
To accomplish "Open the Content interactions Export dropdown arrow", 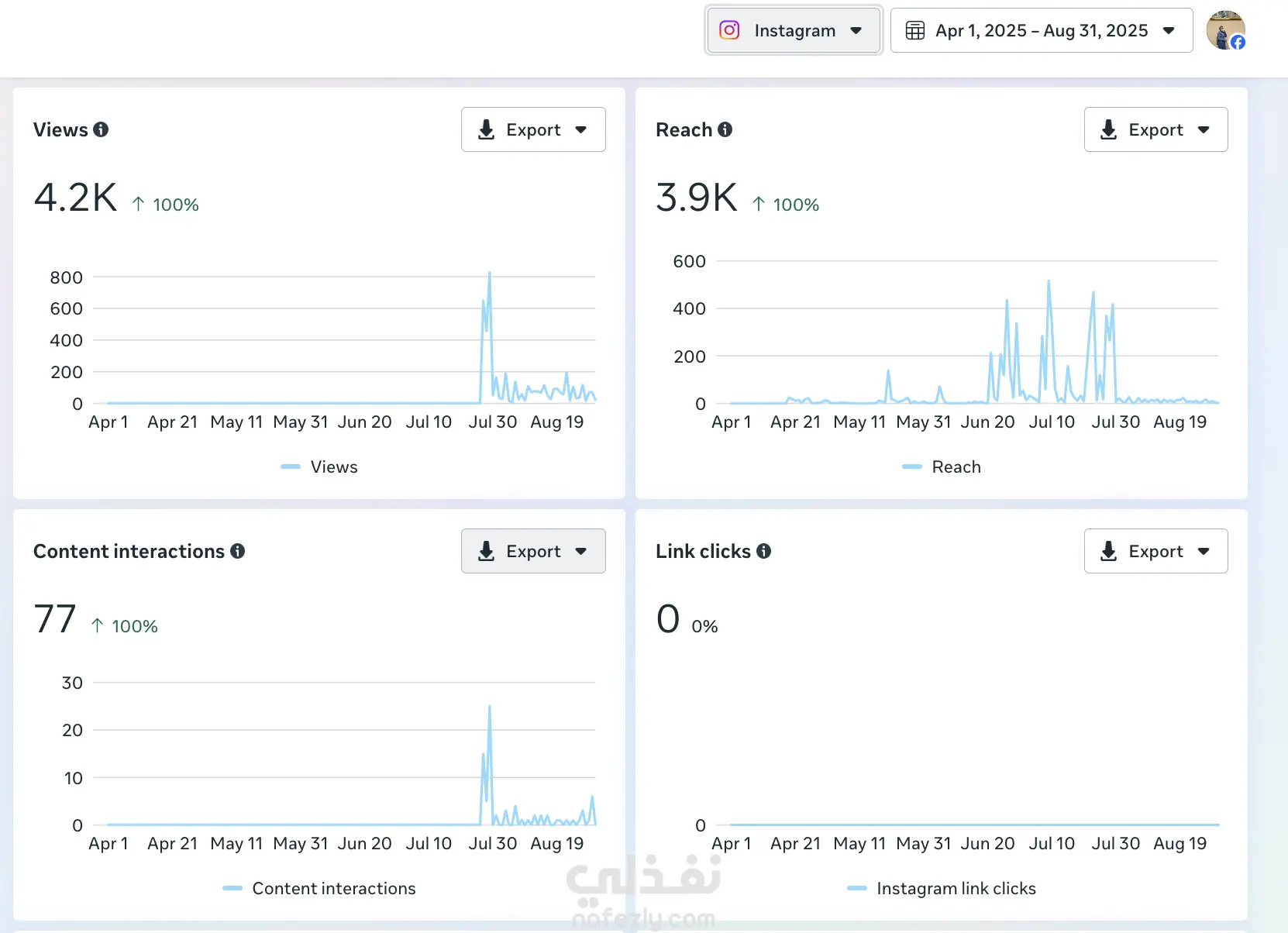I will click(581, 551).
